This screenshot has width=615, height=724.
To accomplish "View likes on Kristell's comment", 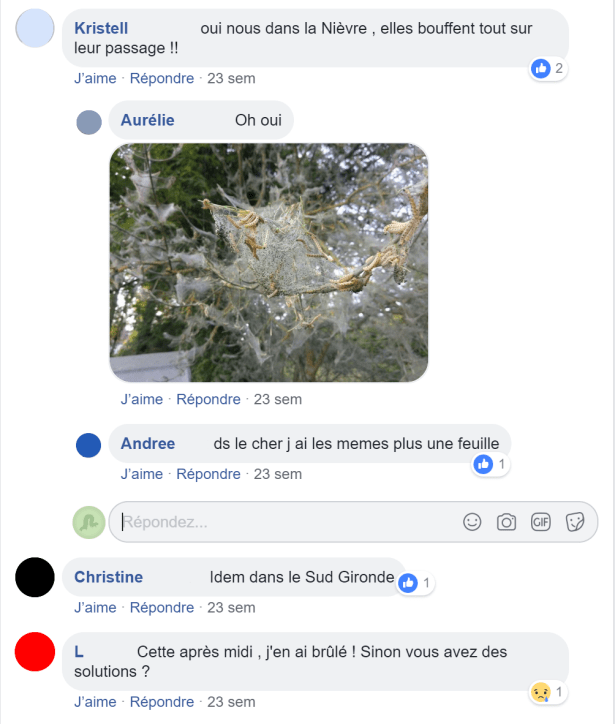I will 548,69.
